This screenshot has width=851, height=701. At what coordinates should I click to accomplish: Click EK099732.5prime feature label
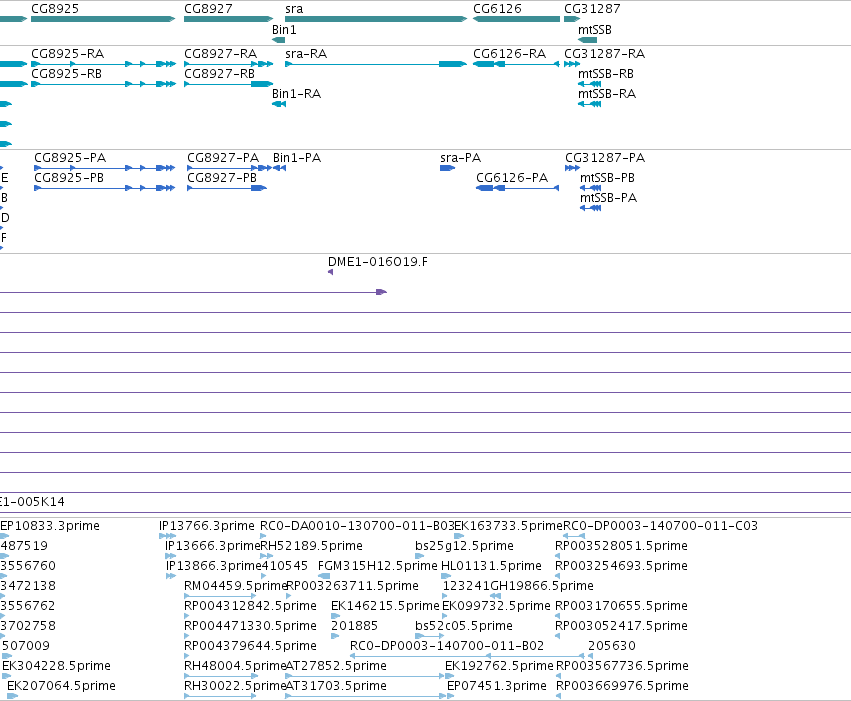(497, 606)
